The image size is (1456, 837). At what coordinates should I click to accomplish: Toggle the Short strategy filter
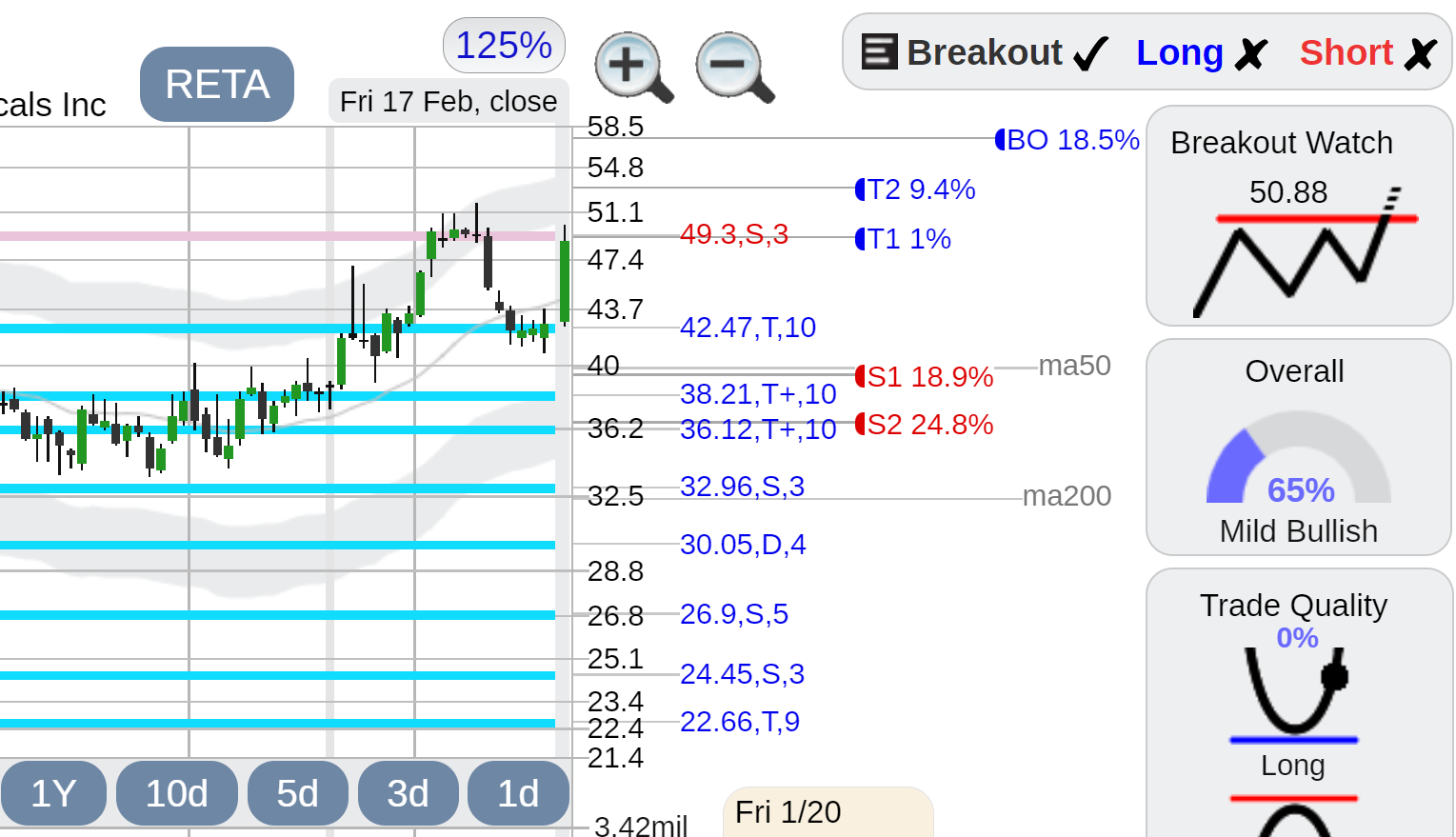click(1368, 53)
